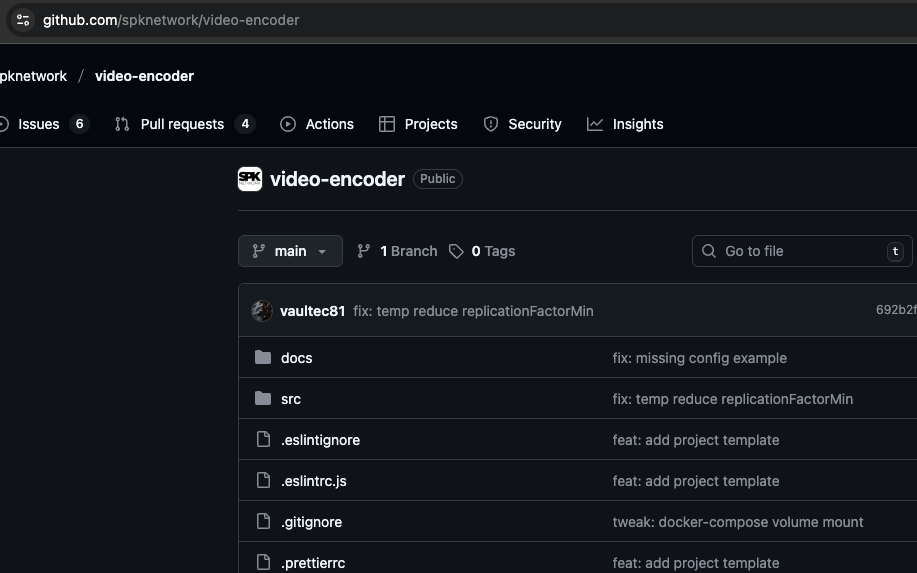Click the Go to file search field
The height and width of the screenshot is (573, 917).
click(788, 251)
